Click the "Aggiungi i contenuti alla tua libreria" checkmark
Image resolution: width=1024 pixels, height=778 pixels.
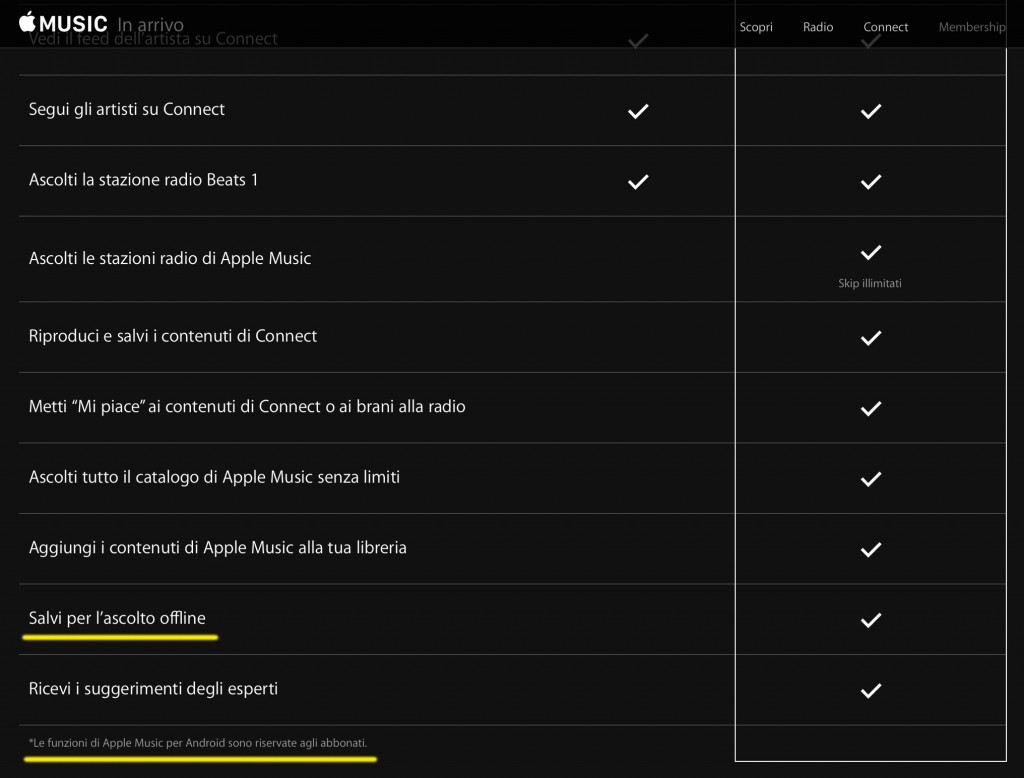pos(870,548)
